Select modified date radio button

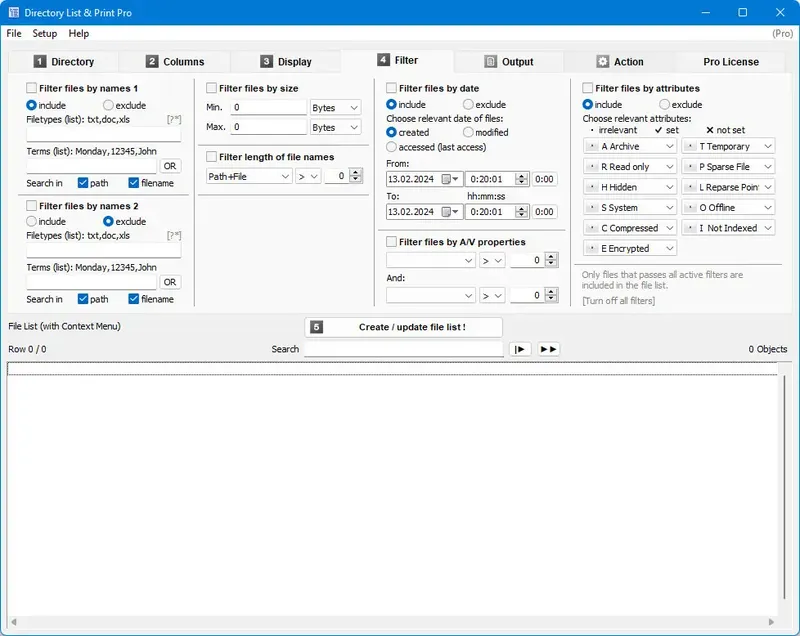pyautogui.click(x=468, y=132)
